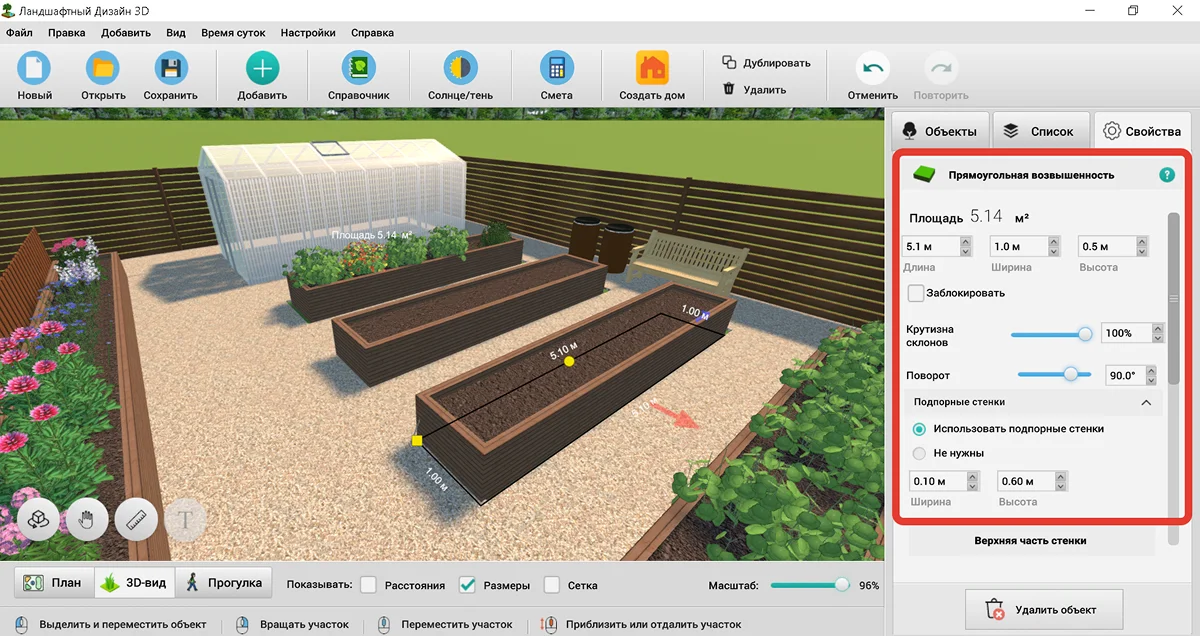Open the Время суток menu
Screen dimensions: 1200x636
coord(233,33)
